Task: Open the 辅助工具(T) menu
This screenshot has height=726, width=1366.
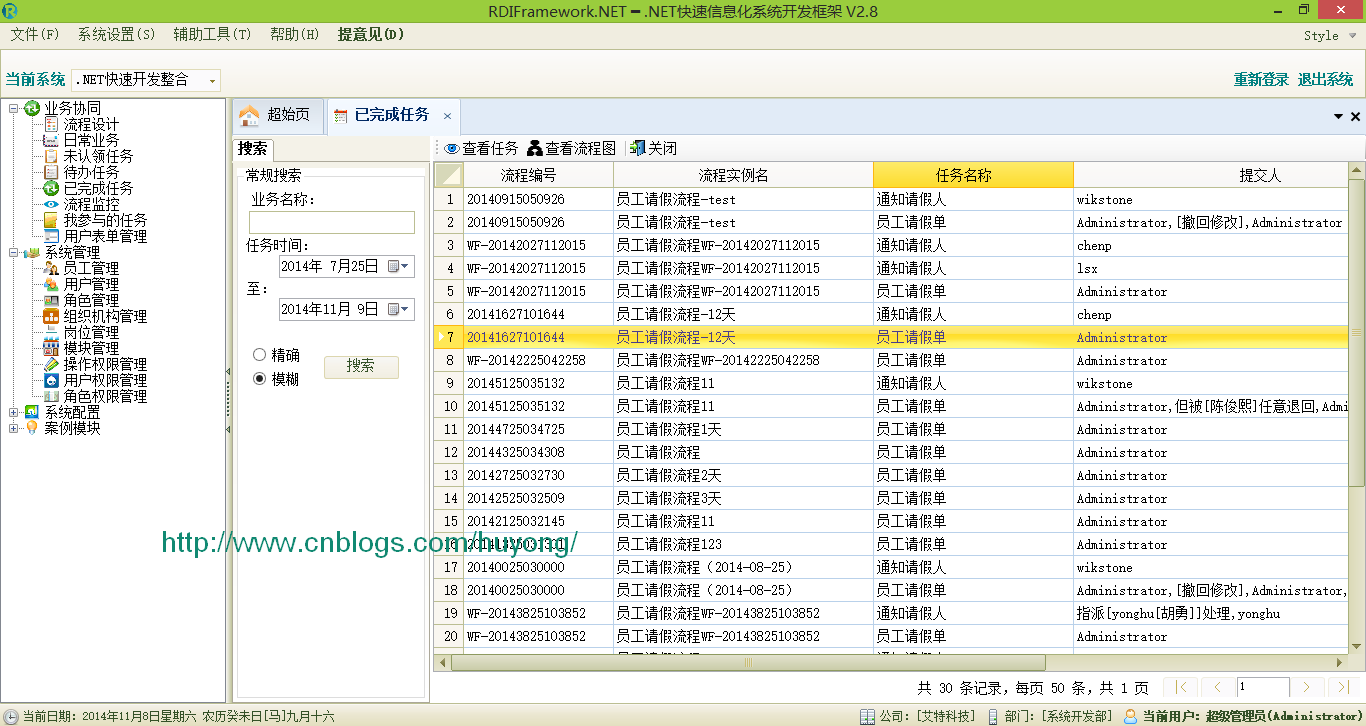Action: 212,34
